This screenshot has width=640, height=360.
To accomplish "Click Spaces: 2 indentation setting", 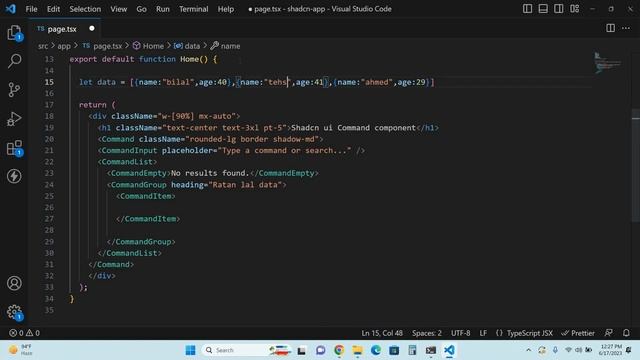I will [427, 333].
